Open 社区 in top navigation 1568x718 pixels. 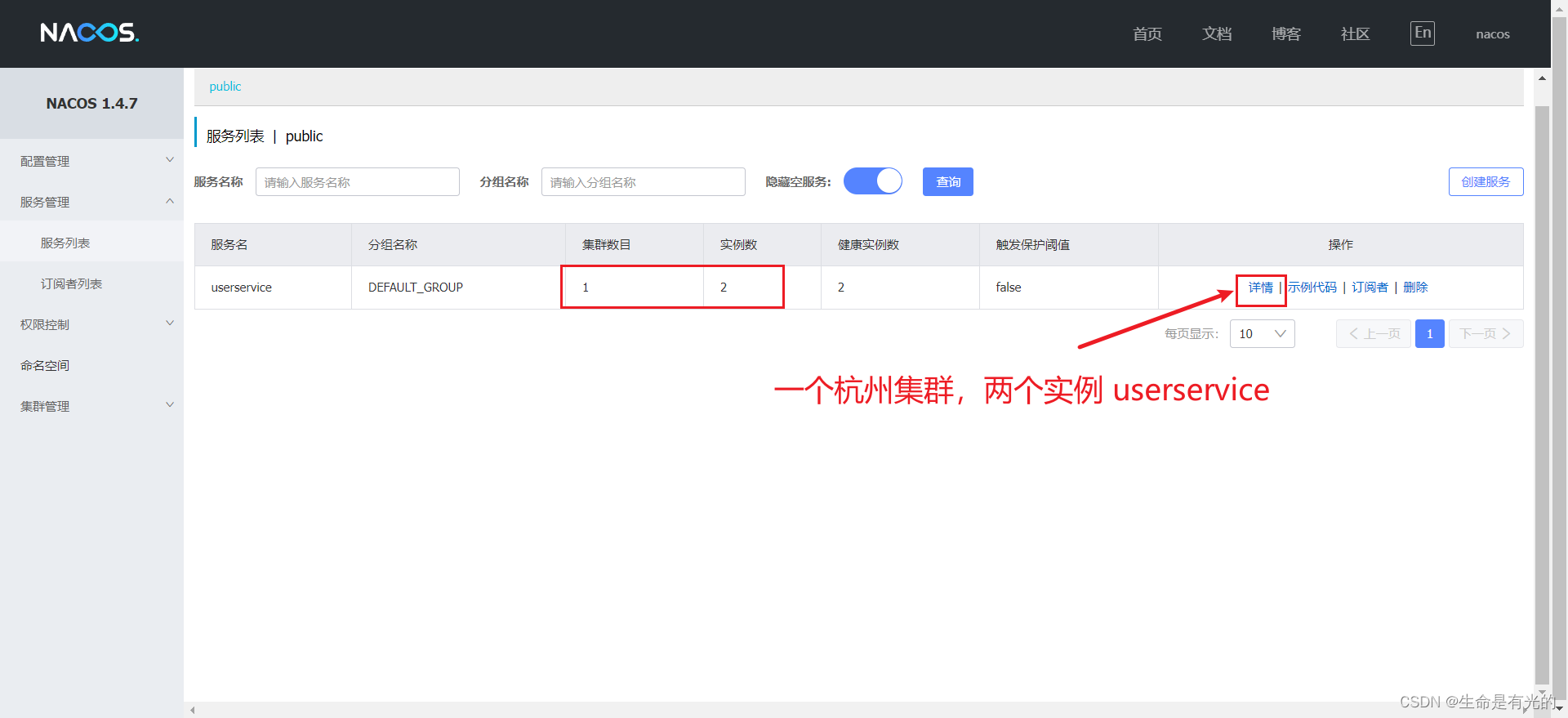tap(1355, 33)
